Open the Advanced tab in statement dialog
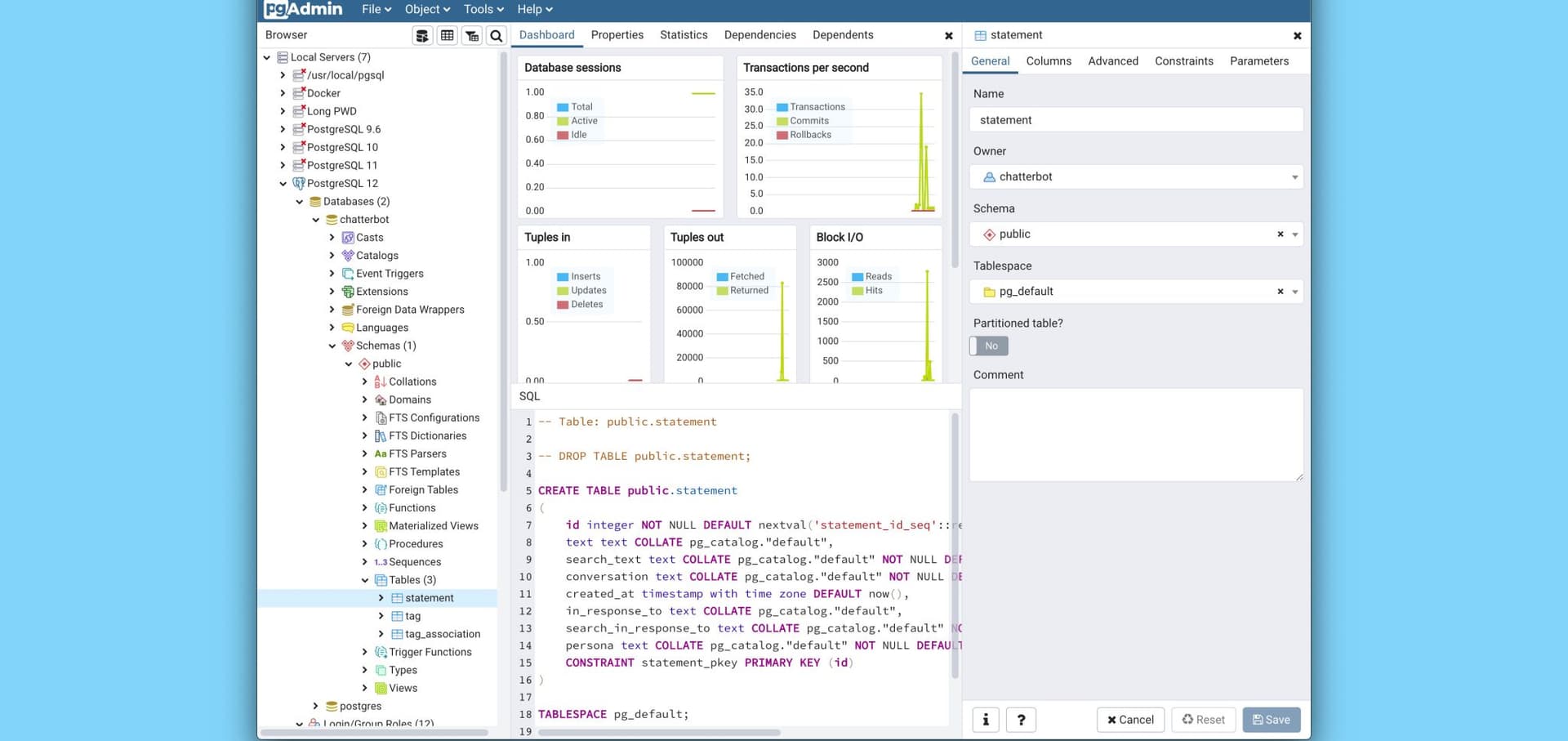1568x741 pixels. click(1113, 61)
